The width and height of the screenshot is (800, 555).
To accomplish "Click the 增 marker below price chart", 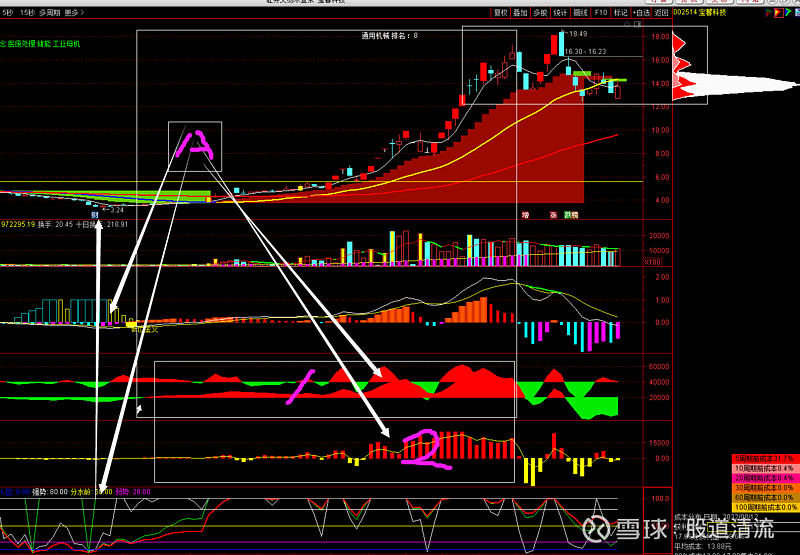I will coord(524,214).
